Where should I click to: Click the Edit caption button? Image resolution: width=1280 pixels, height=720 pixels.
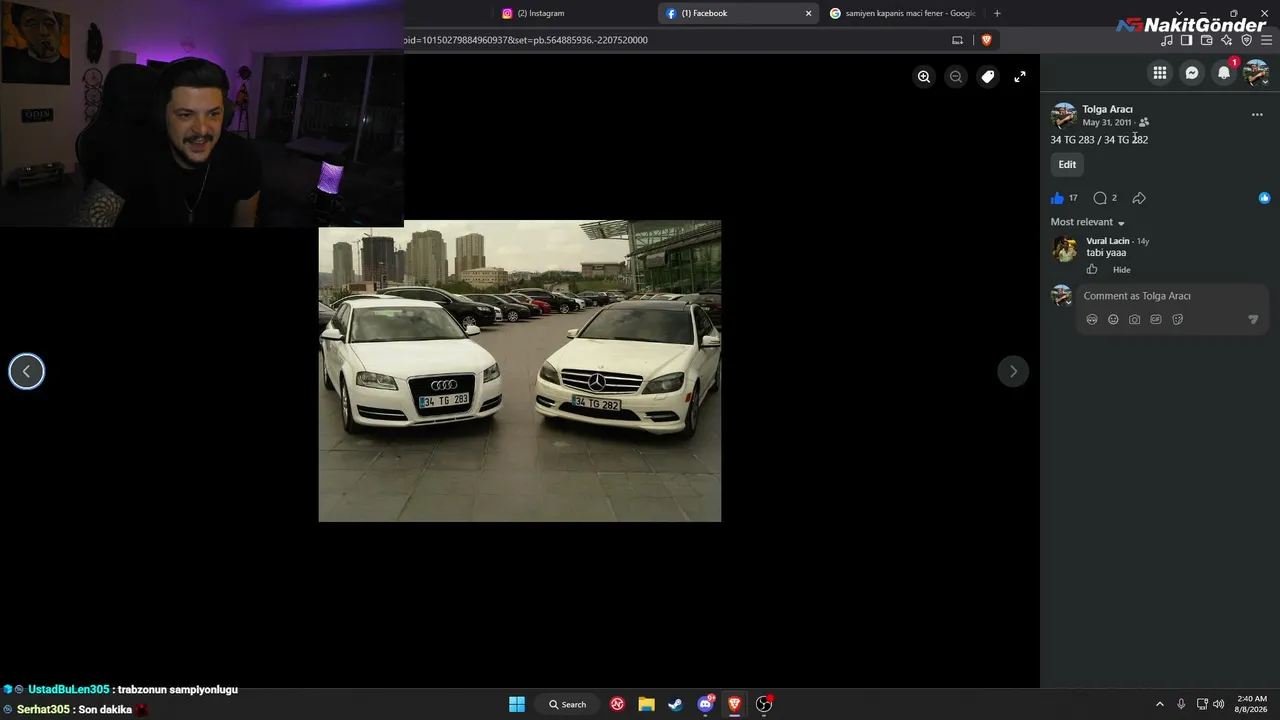(x=1068, y=165)
